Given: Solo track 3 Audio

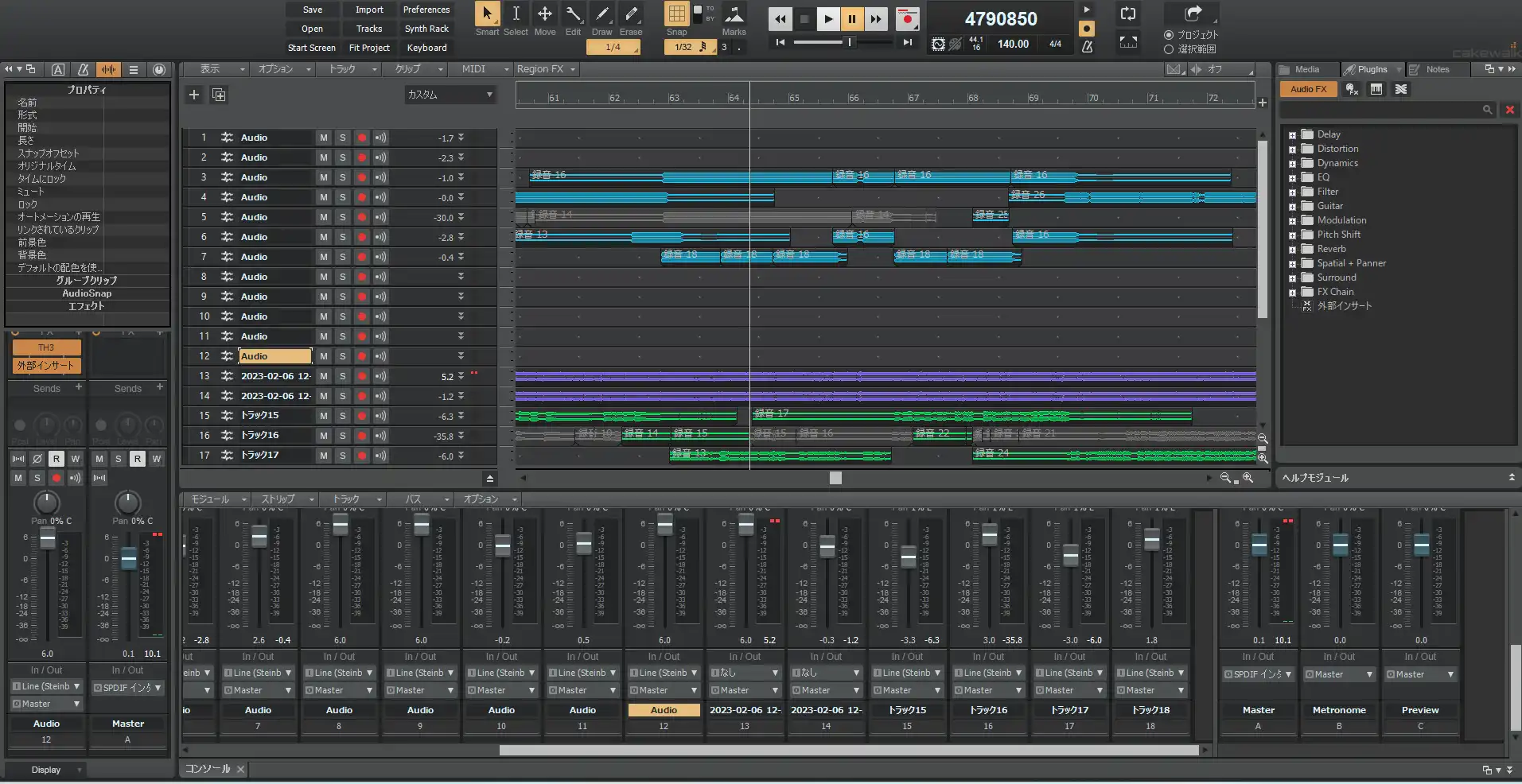Looking at the screenshot, I should [x=342, y=177].
